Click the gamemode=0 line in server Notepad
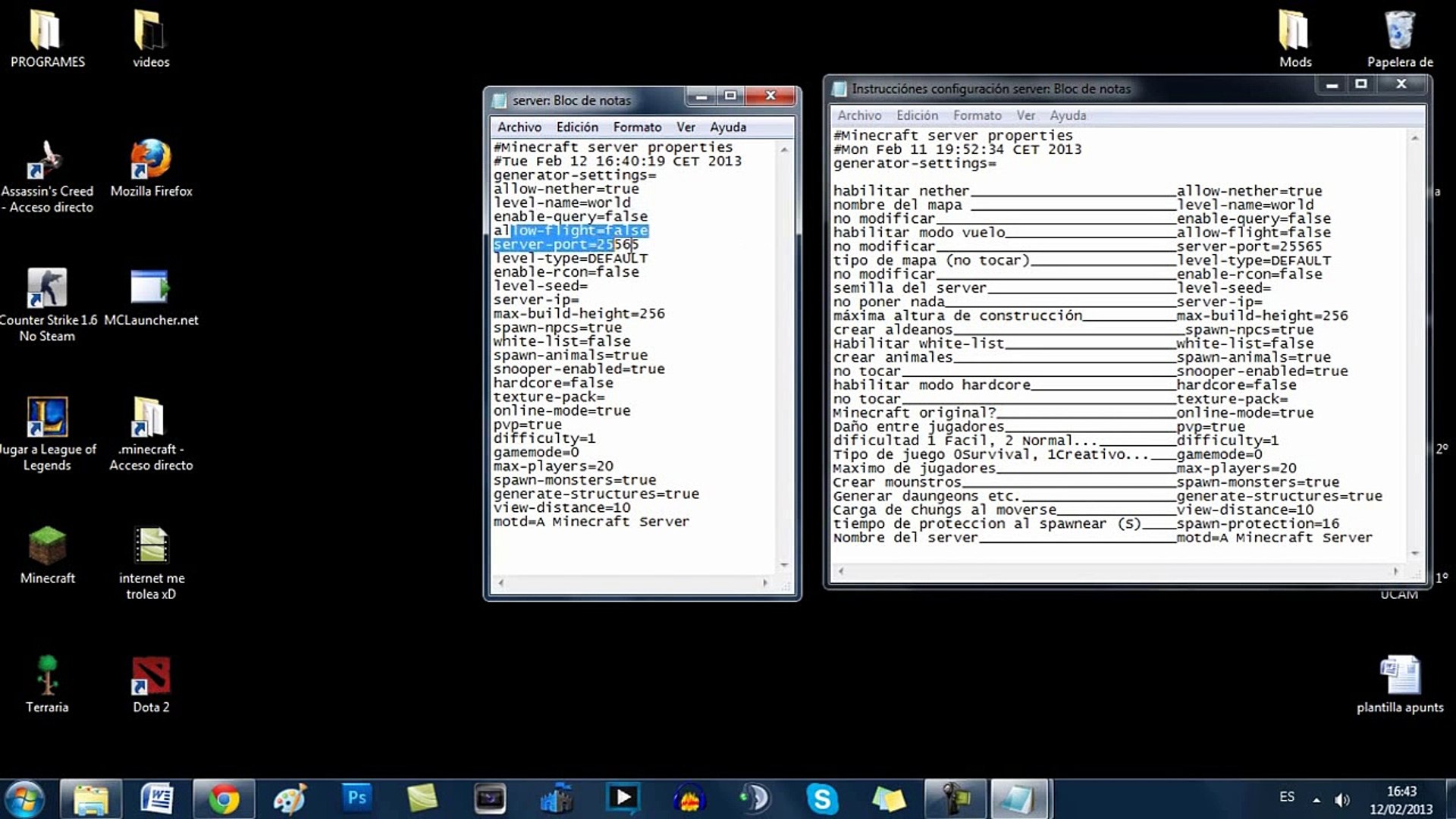The image size is (1456, 819). [536, 453]
